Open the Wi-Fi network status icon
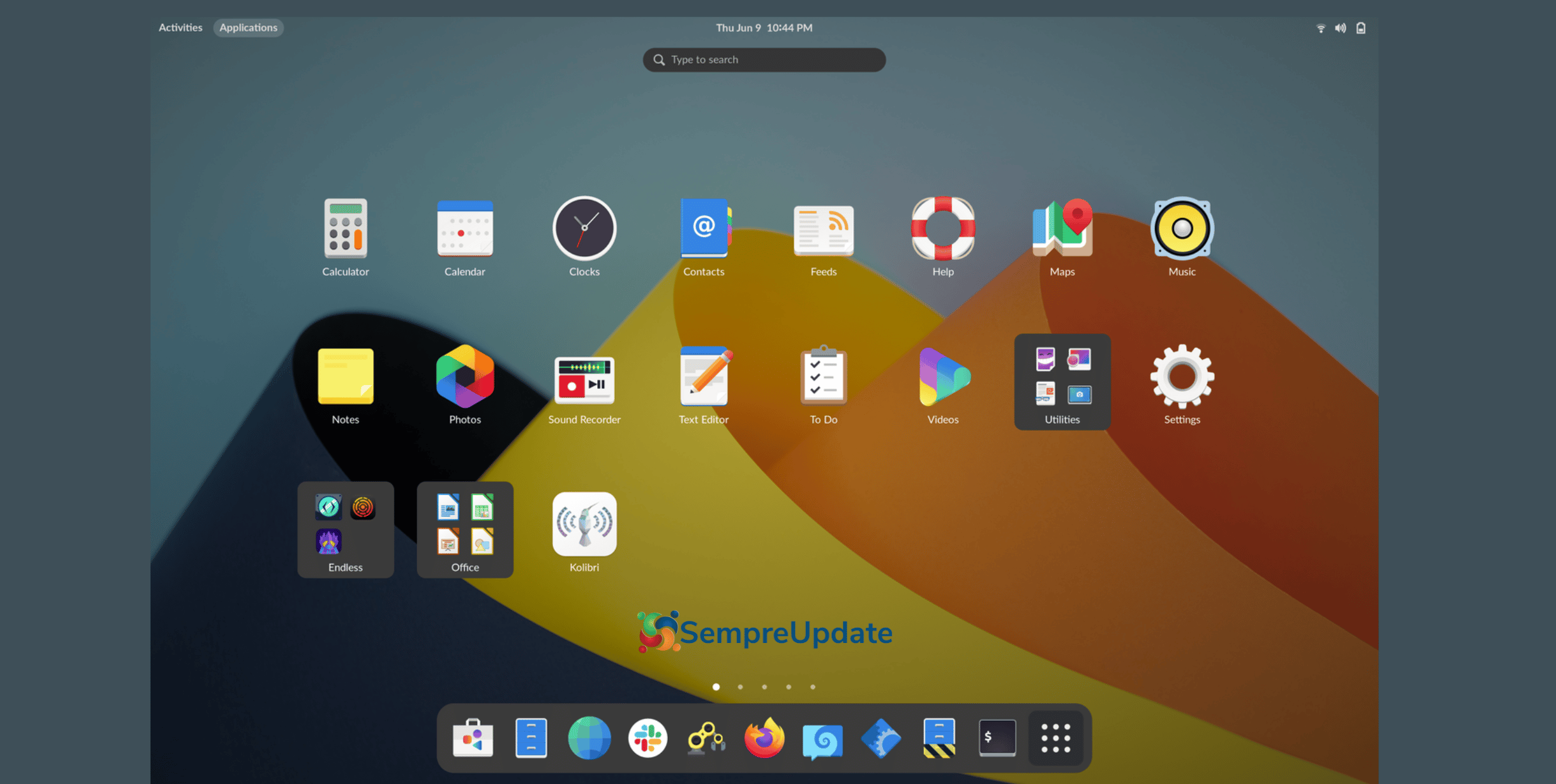Viewport: 1556px width, 784px height. pyautogui.click(x=1321, y=28)
